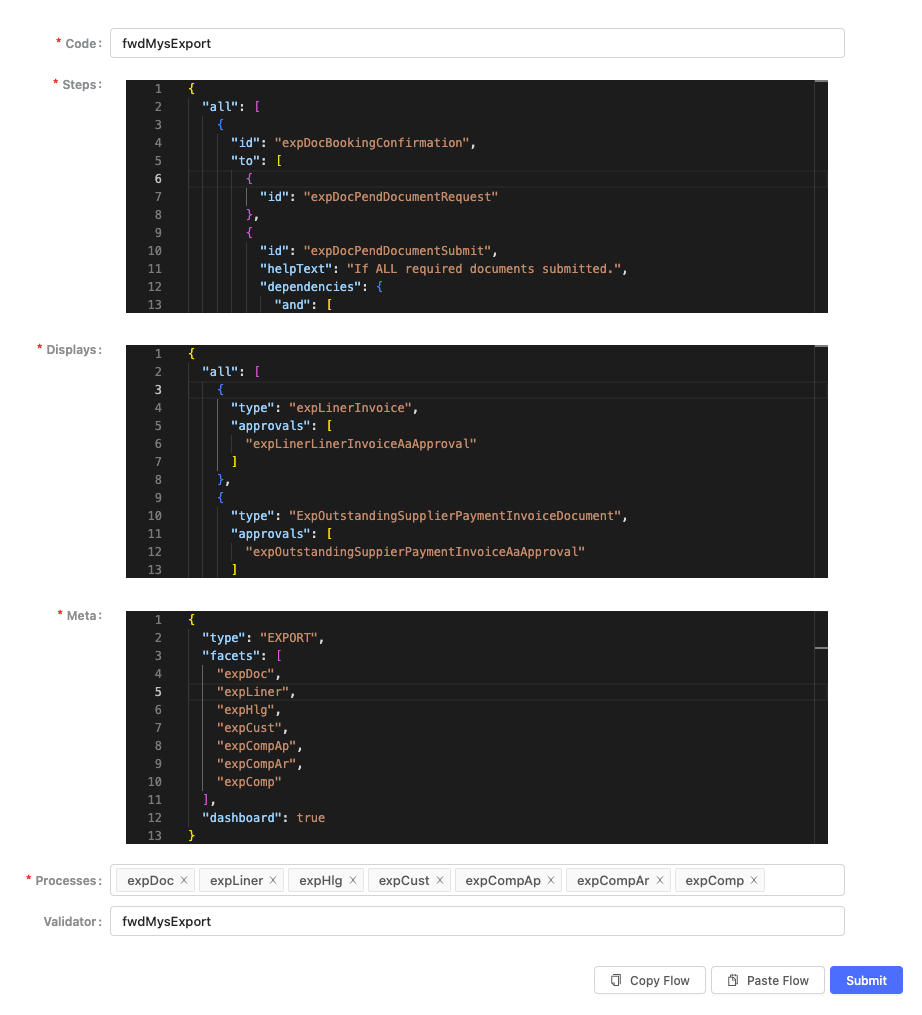Click the Steps editor scrollbar
The width and height of the screenshot is (922, 1015).
point(821,196)
